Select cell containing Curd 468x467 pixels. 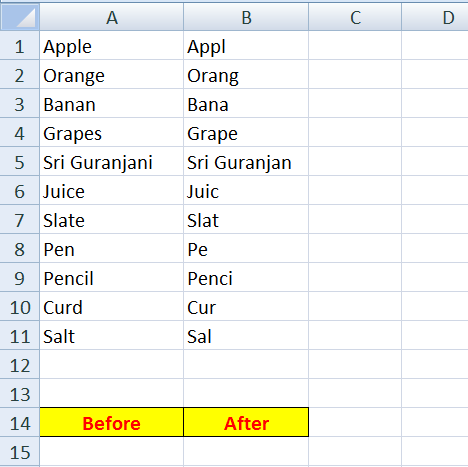[112, 307]
